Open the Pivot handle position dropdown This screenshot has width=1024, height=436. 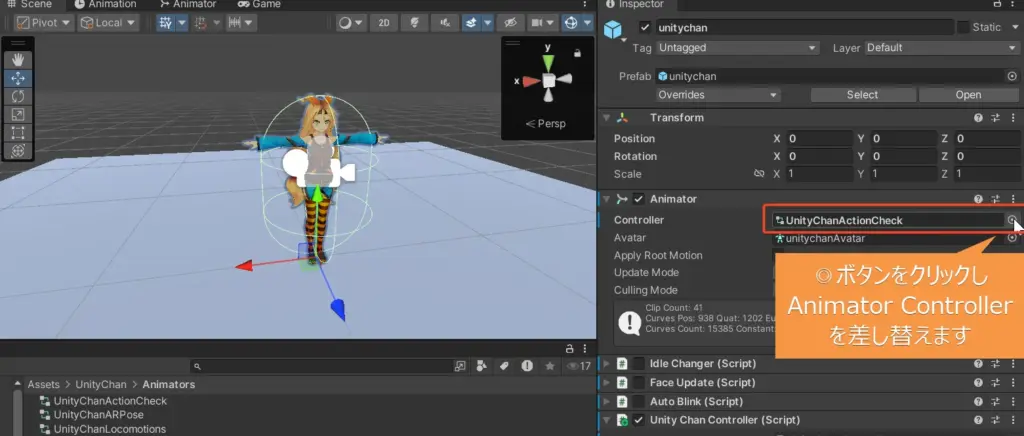pyautogui.click(x=43, y=23)
